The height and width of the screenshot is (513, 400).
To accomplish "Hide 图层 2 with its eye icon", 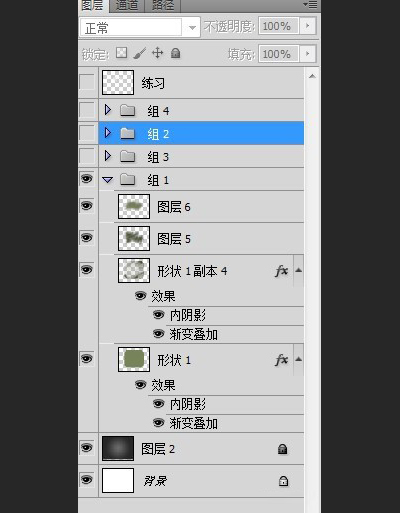I will [87, 448].
